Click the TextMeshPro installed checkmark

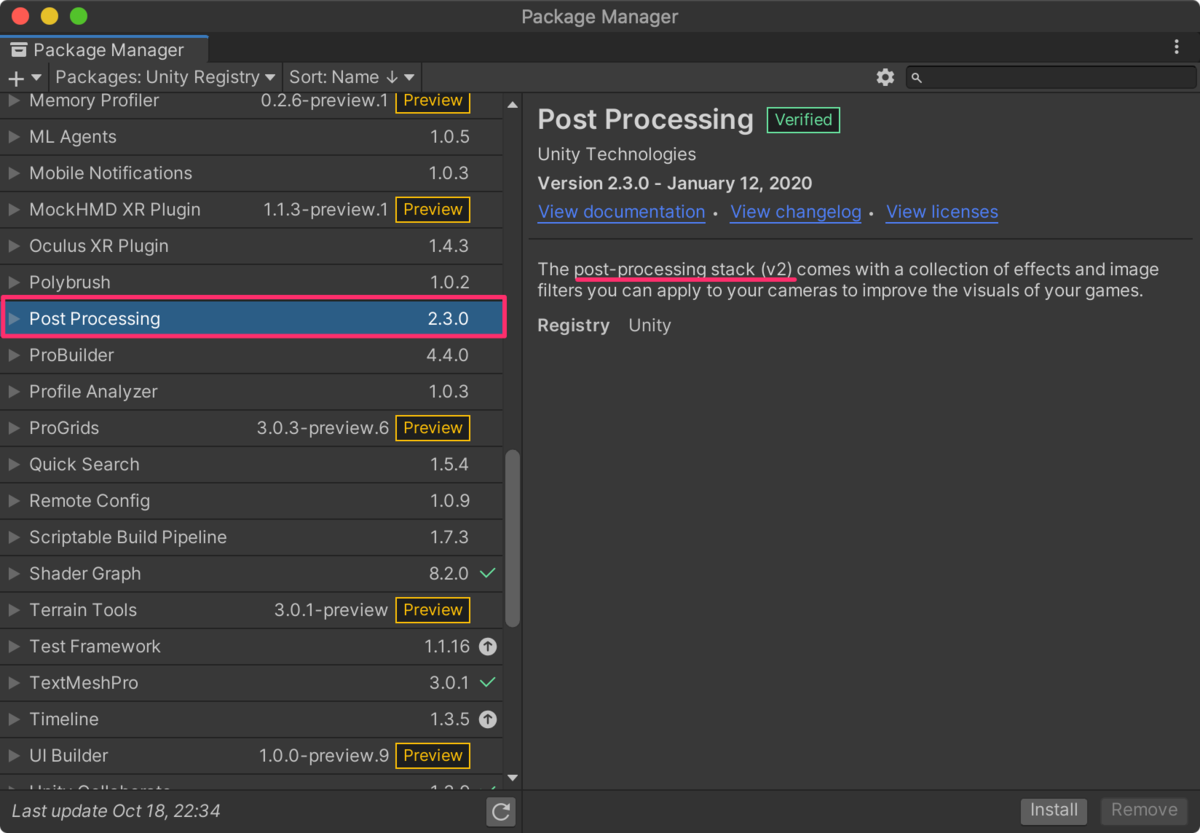(x=488, y=683)
